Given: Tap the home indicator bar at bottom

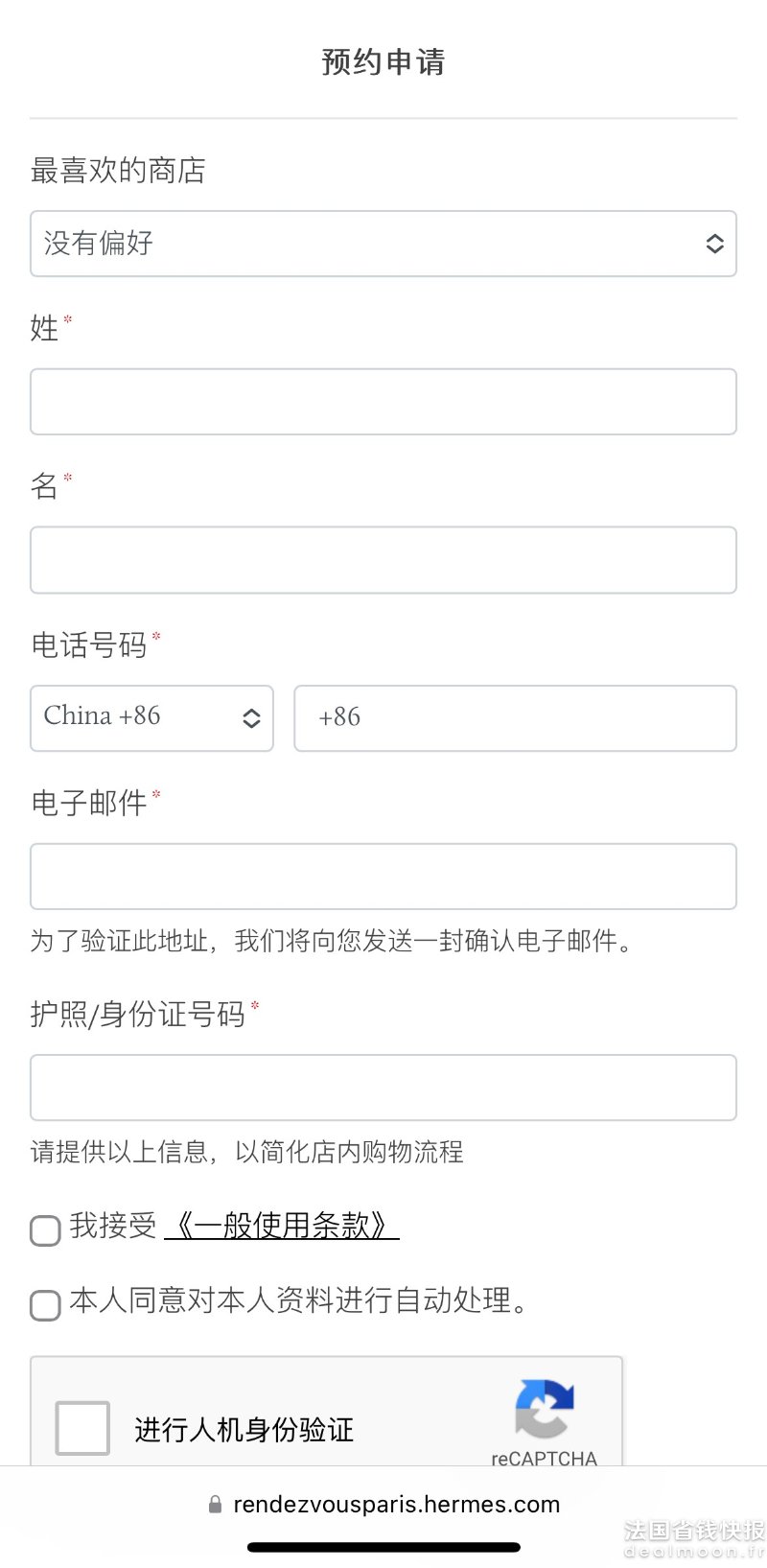Looking at the screenshot, I should (383, 1547).
